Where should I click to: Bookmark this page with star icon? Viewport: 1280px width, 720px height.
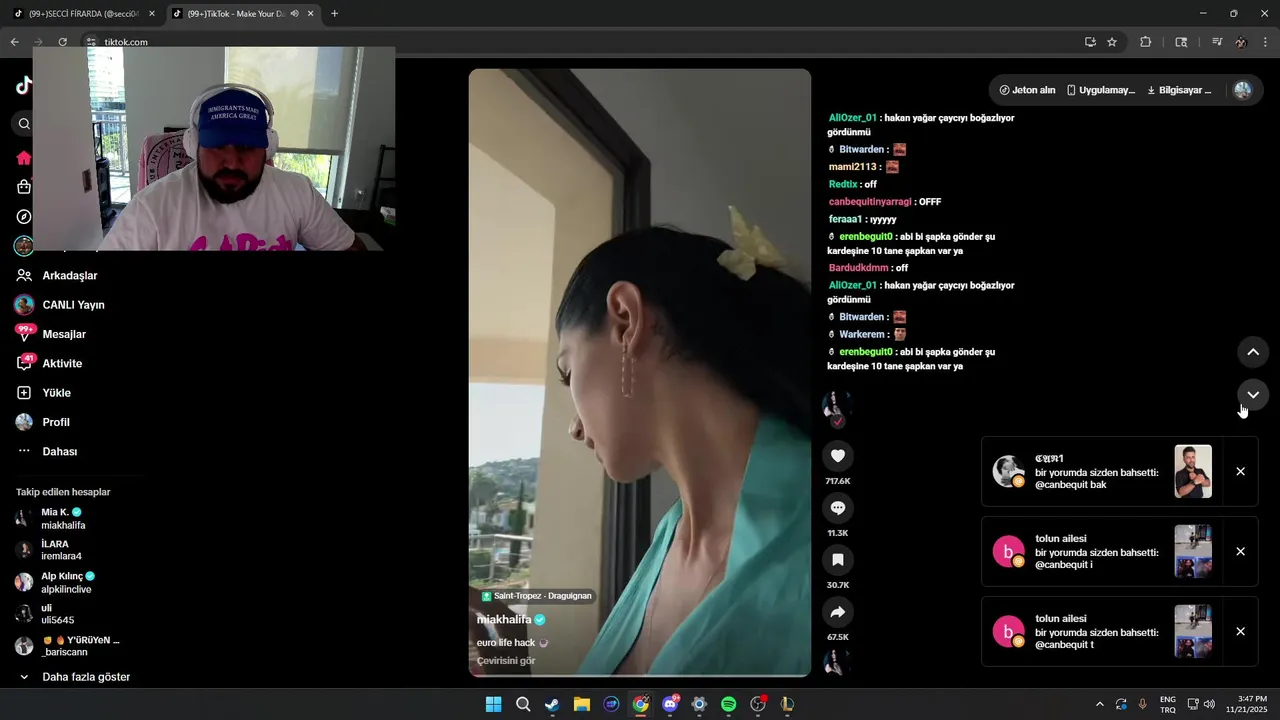[x=1112, y=42]
